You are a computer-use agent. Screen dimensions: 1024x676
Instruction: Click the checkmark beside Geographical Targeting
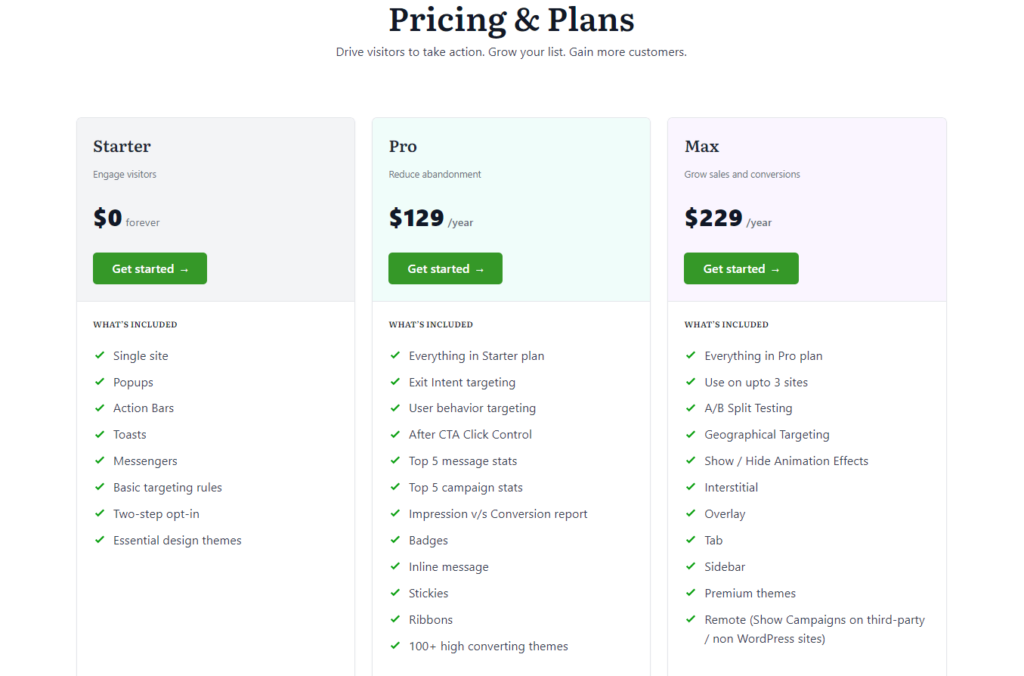tap(690, 434)
